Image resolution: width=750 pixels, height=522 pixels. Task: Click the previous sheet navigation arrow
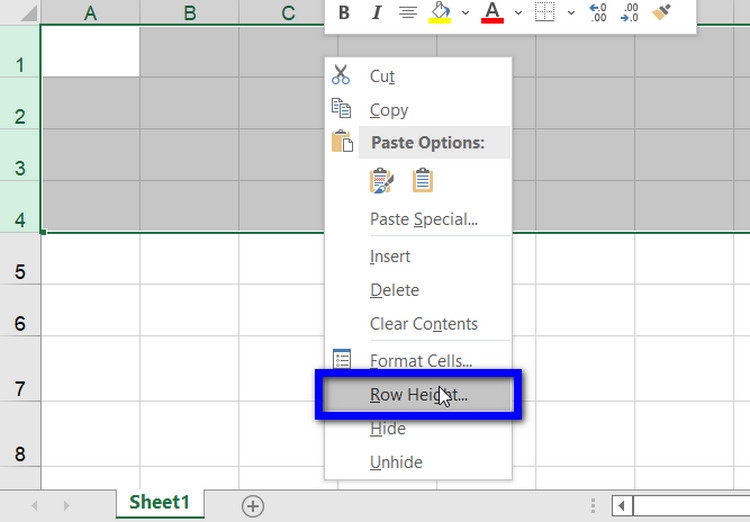34,505
